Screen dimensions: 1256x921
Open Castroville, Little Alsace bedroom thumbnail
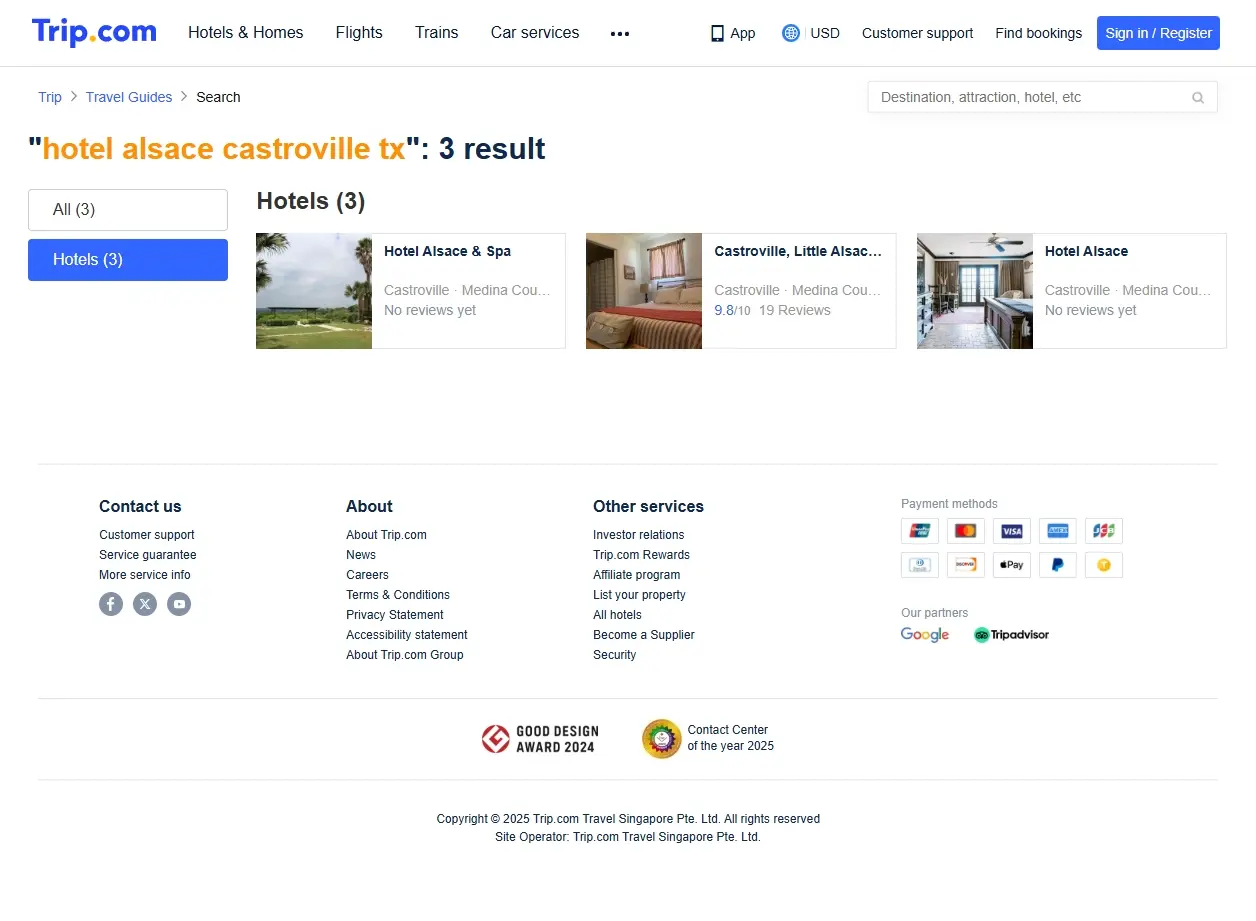click(x=644, y=291)
